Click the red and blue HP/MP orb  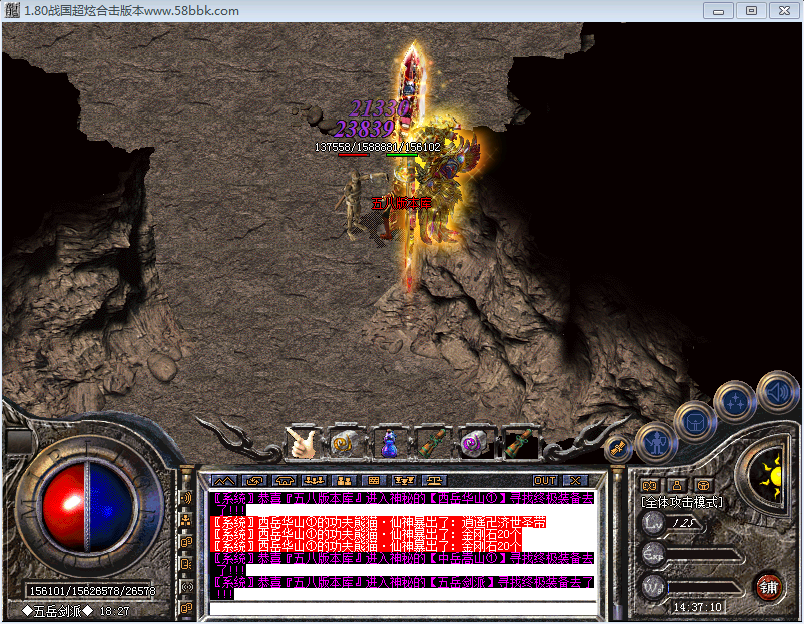pos(87,506)
